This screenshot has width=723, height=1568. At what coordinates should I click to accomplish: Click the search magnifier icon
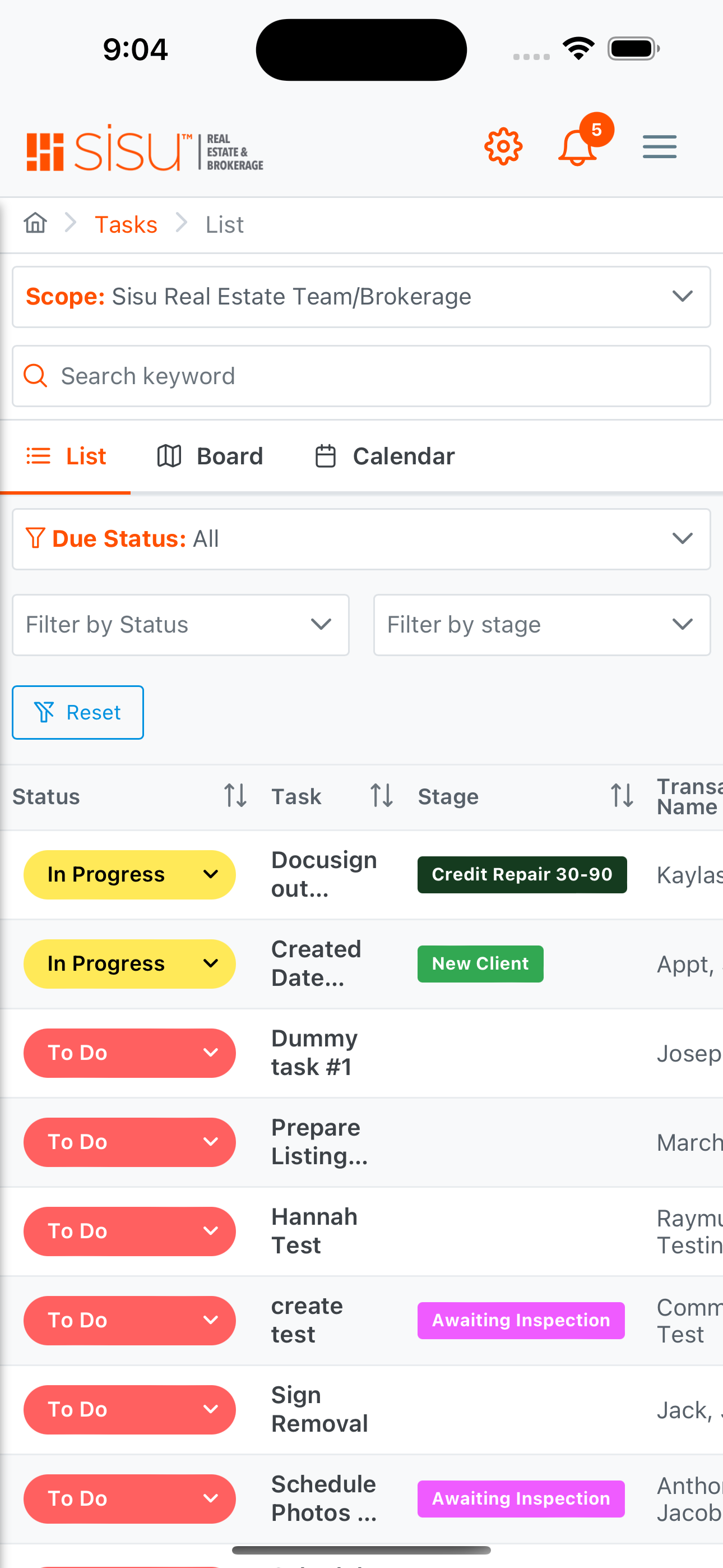35,376
